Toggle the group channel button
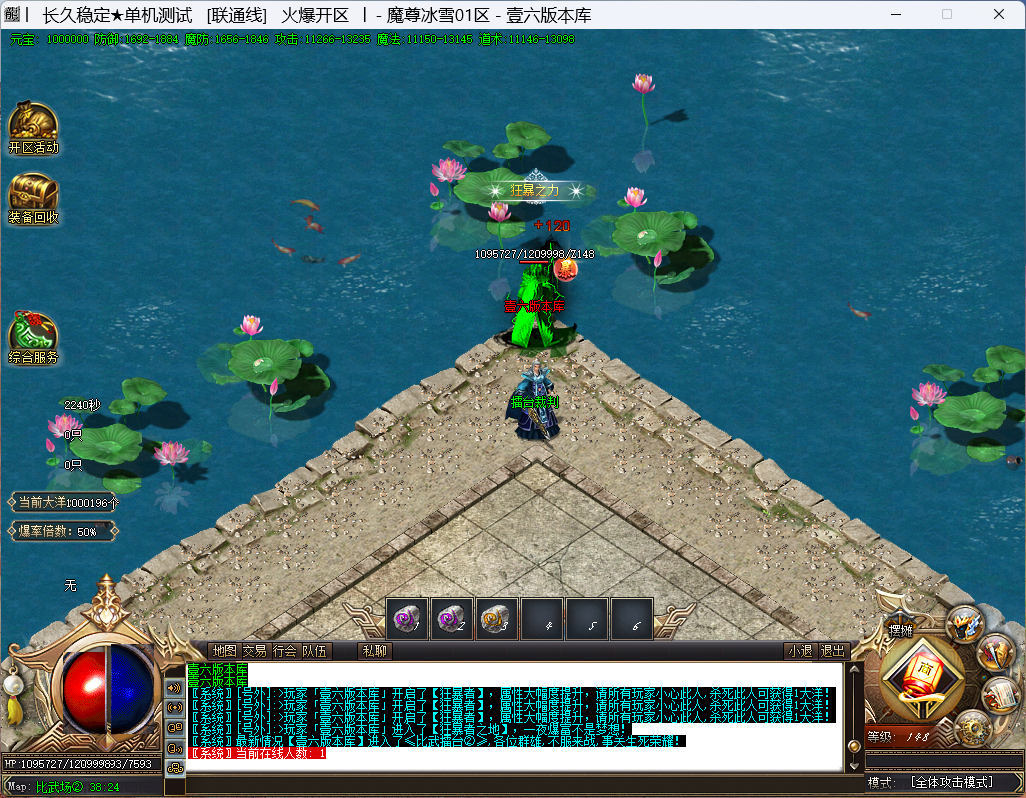The height and width of the screenshot is (798, 1026). 175,769
